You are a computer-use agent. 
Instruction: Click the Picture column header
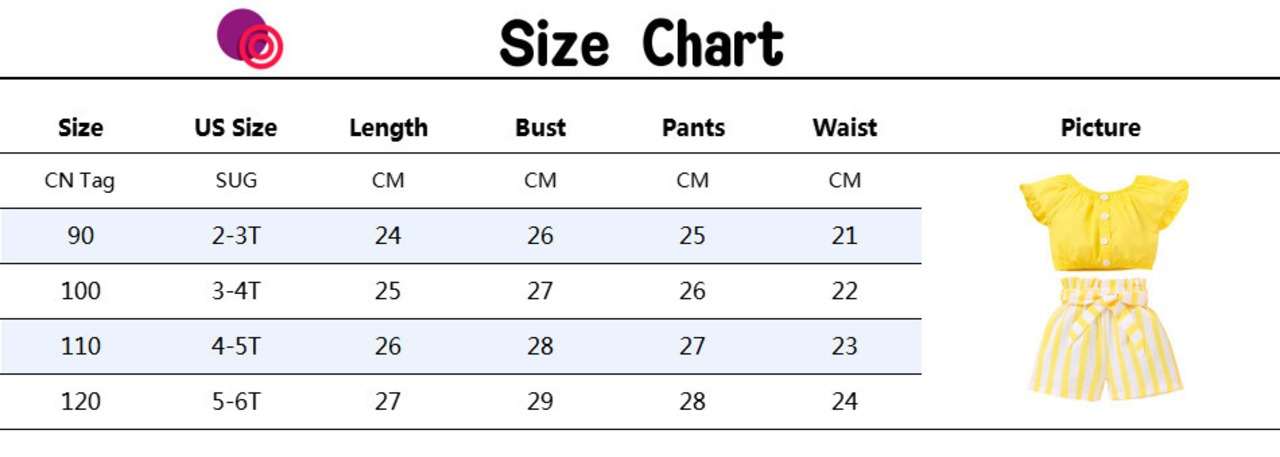coord(1100,128)
